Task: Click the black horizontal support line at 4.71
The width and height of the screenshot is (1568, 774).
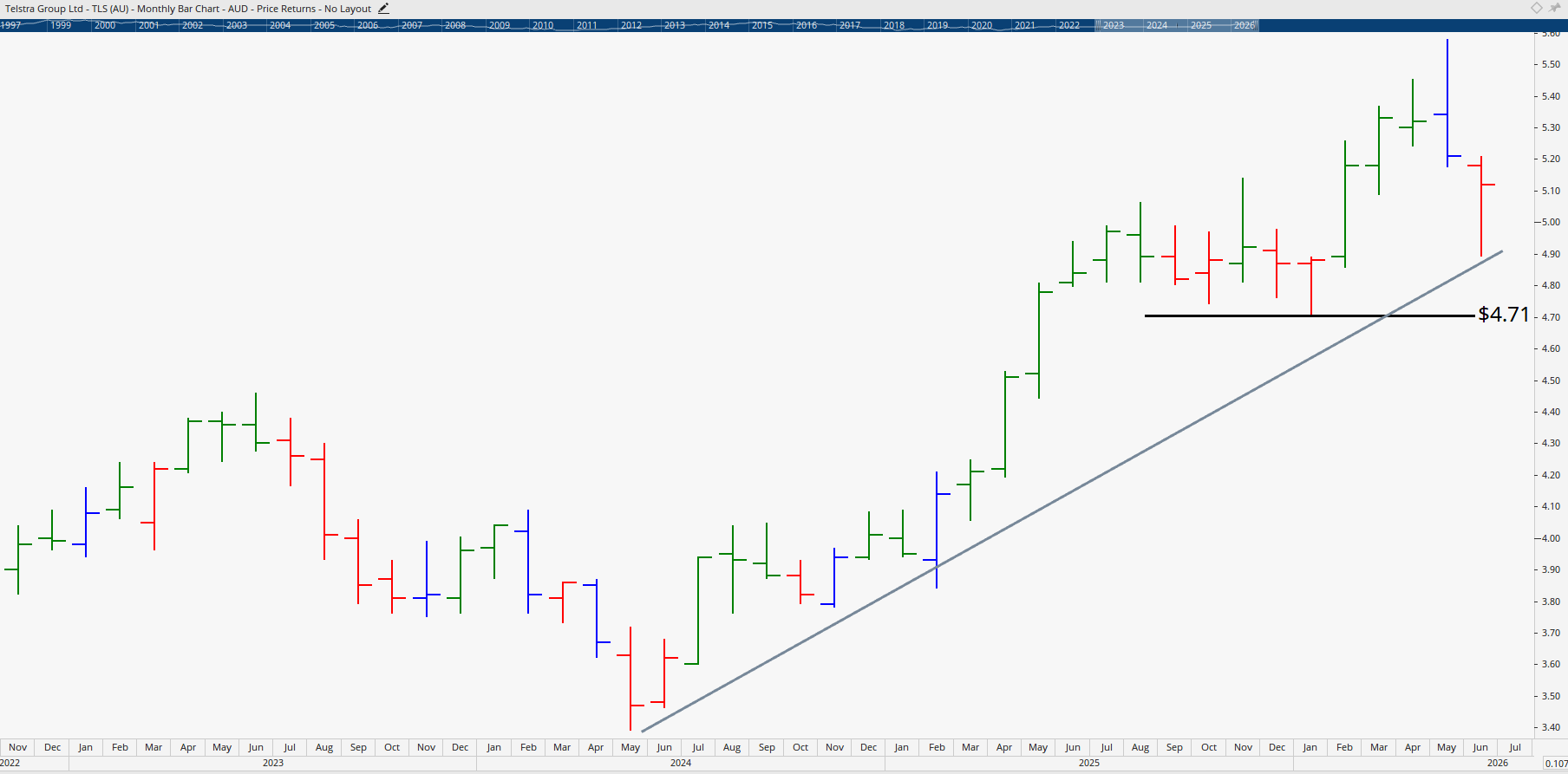Action: click(x=1310, y=315)
